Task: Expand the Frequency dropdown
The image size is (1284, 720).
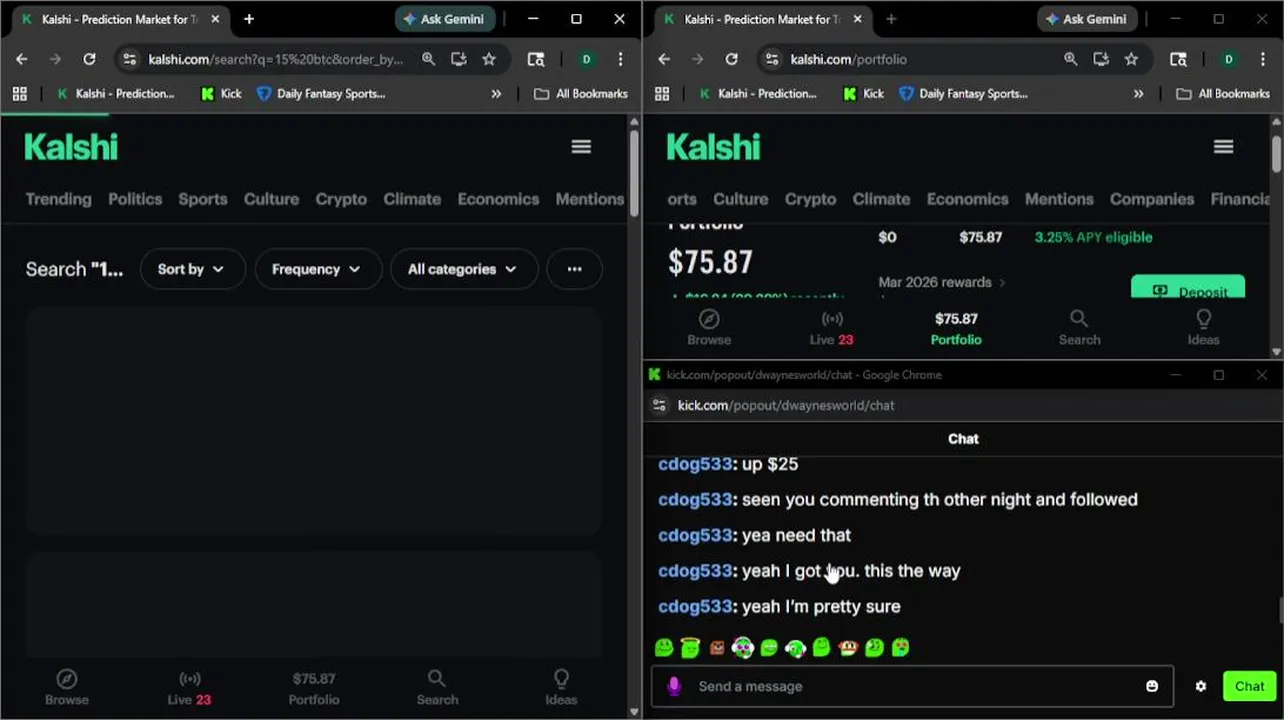Action: tap(318, 269)
